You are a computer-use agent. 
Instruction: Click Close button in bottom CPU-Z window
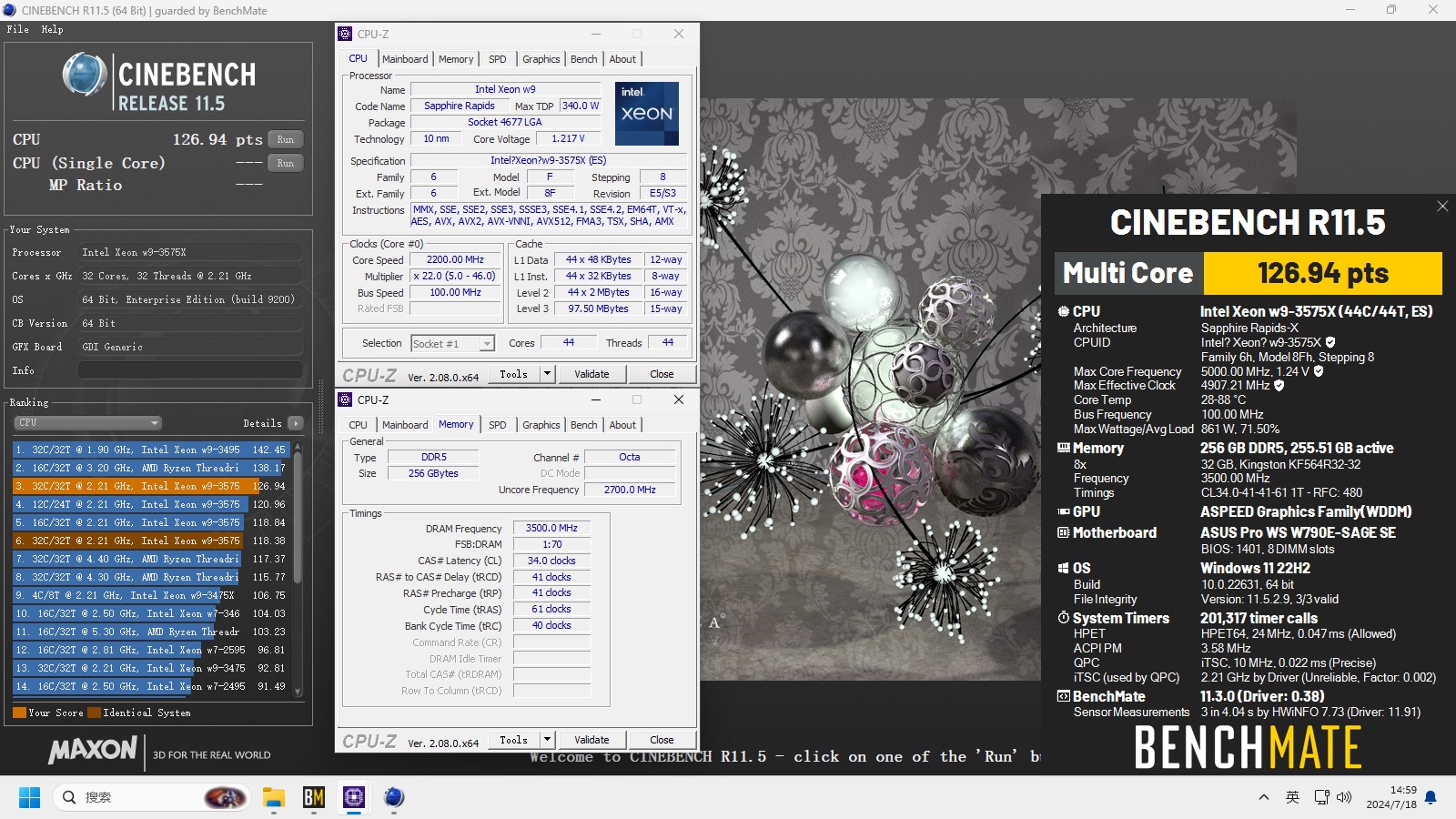tap(662, 740)
